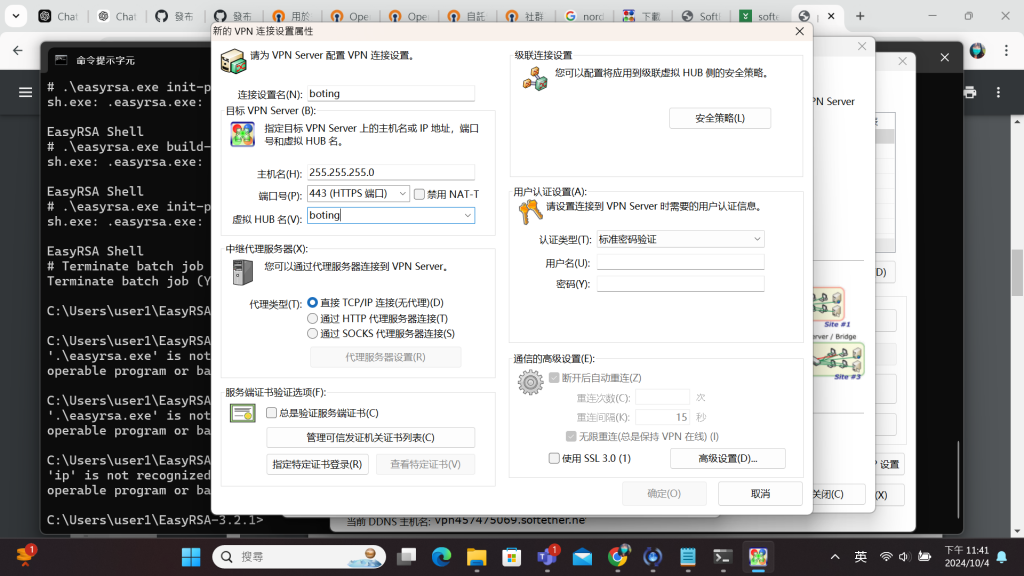This screenshot has height=576, width=1024.
Task: Toggle 断开后自动重连 checkbox
Action: pos(554,377)
